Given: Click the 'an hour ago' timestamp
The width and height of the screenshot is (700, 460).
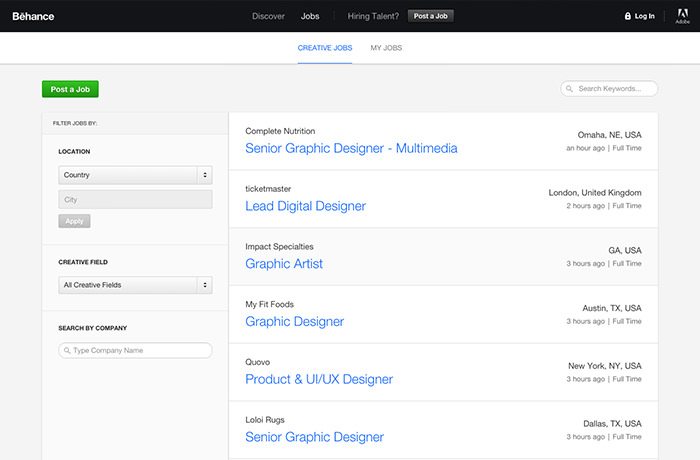Looking at the screenshot, I should coord(585,148).
